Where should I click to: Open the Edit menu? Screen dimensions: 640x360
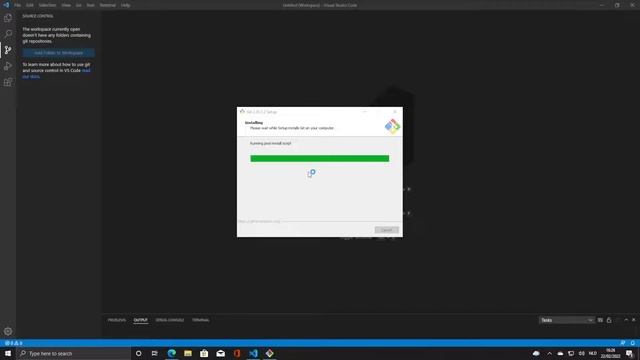point(30,5)
